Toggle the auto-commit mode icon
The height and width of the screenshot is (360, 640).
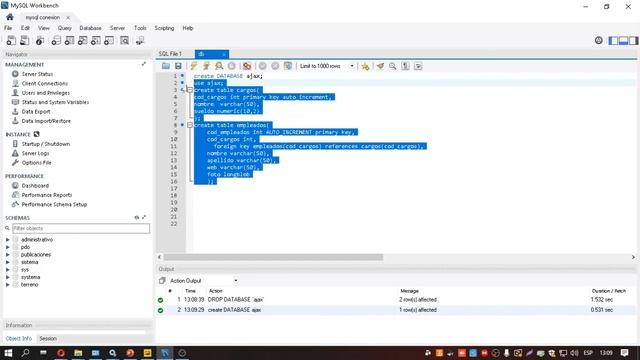[288, 66]
